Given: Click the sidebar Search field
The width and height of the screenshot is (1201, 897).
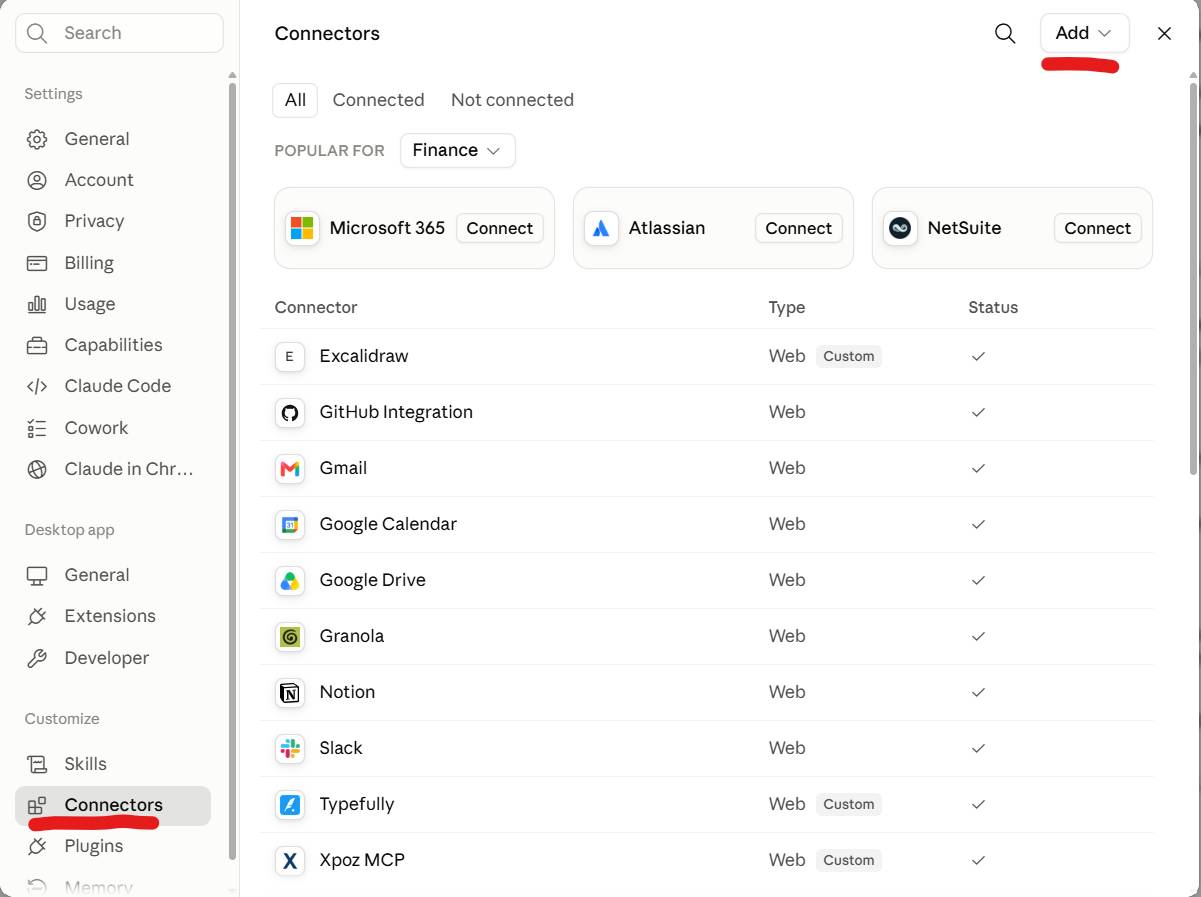Looking at the screenshot, I should click(x=119, y=33).
